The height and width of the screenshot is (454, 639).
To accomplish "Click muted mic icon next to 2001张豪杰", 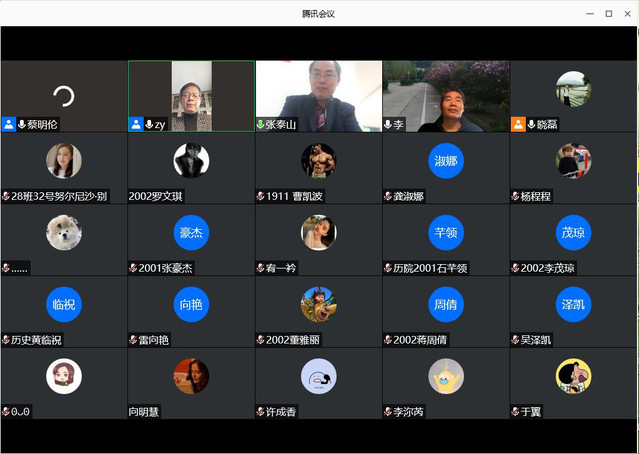I will tap(133, 269).
